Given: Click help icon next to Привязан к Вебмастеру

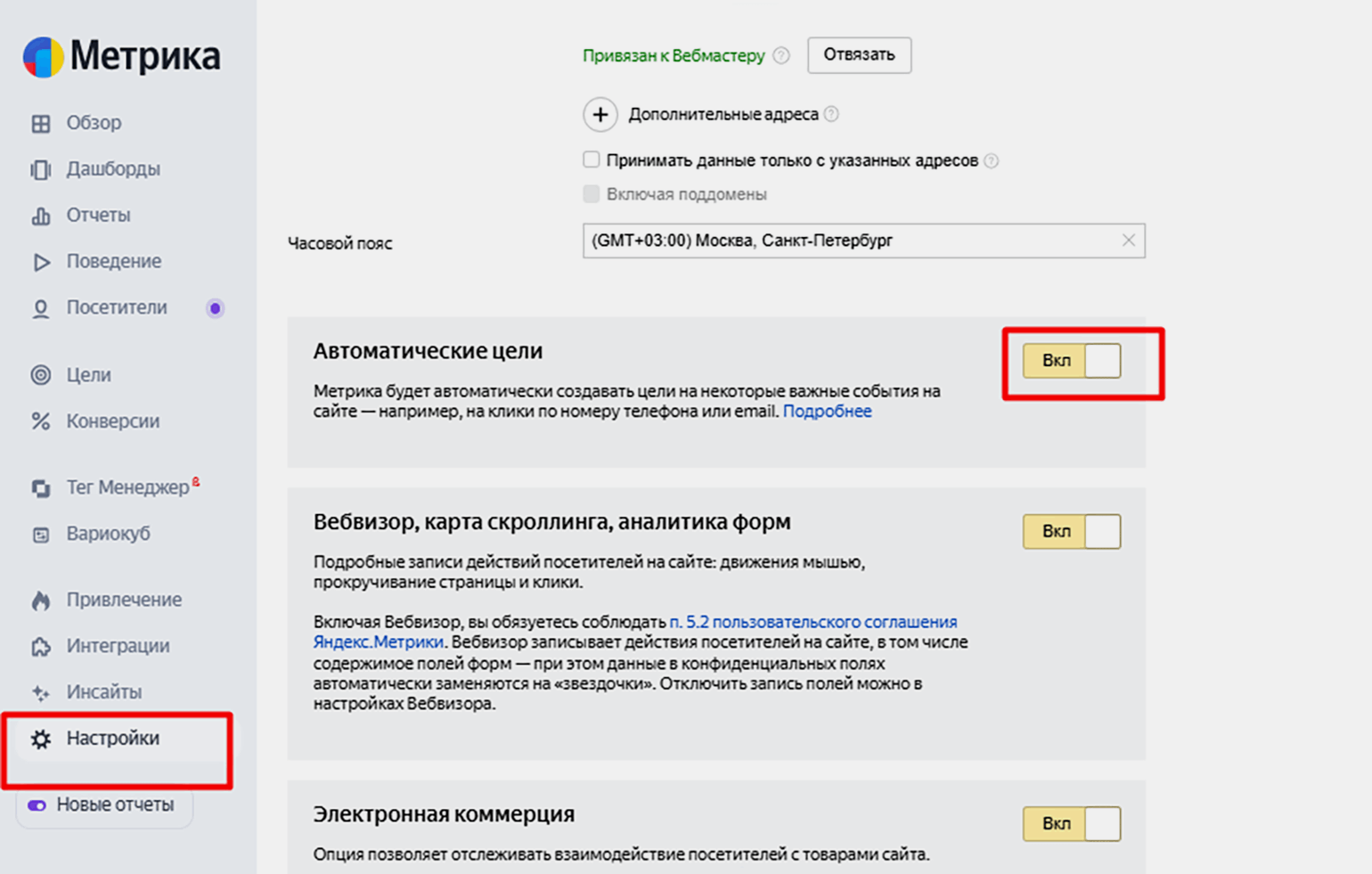Looking at the screenshot, I should tap(781, 55).
